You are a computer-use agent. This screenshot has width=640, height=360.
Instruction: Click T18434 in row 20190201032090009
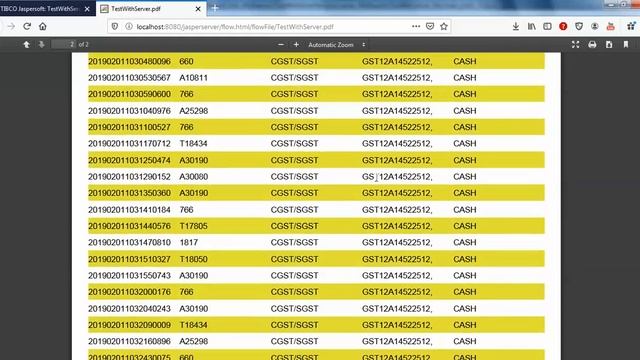click(193, 325)
